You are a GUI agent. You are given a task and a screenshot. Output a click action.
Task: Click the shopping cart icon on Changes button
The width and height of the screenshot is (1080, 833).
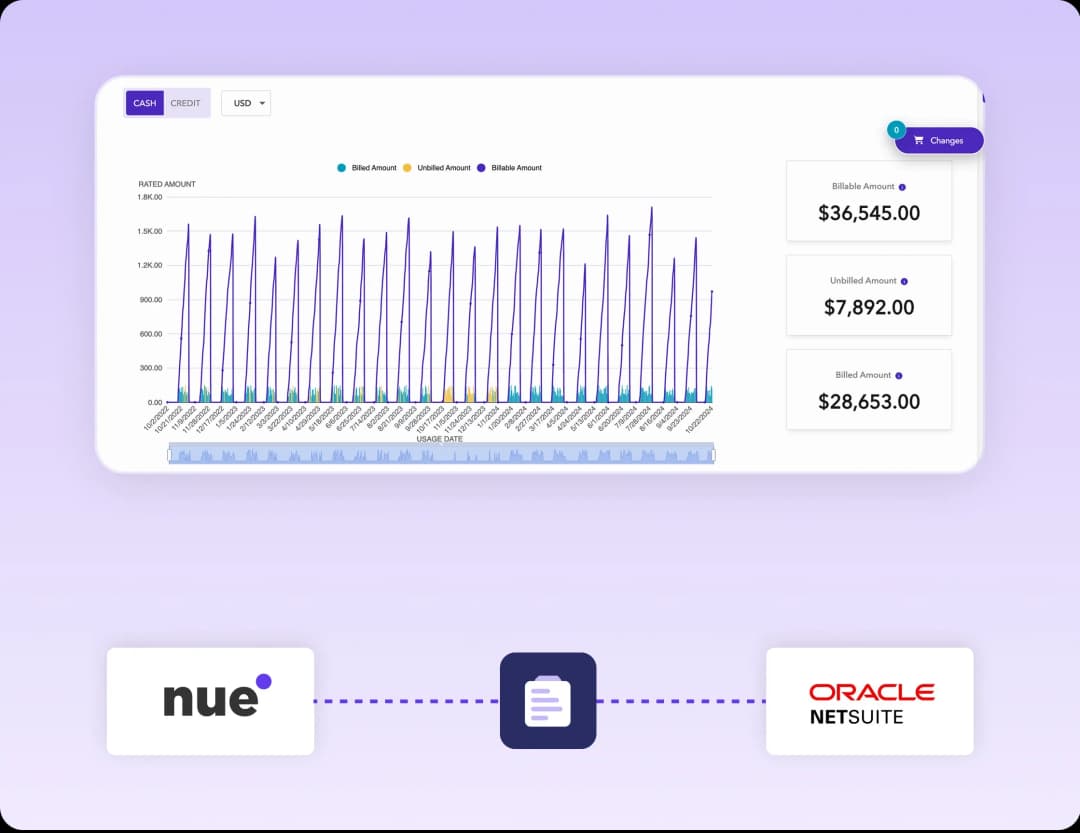[x=919, y=141]
